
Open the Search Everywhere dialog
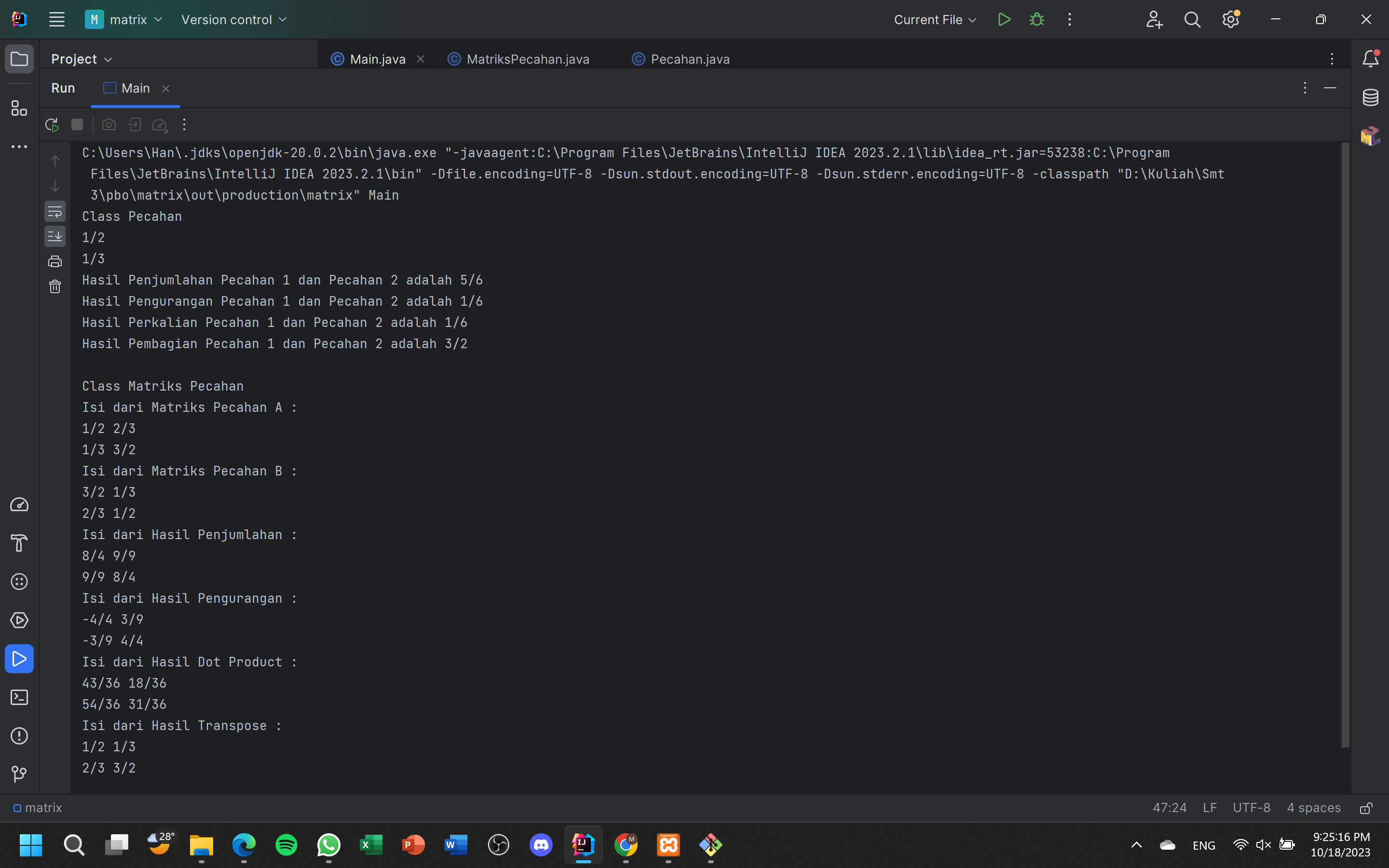(x=1192, y=19)
